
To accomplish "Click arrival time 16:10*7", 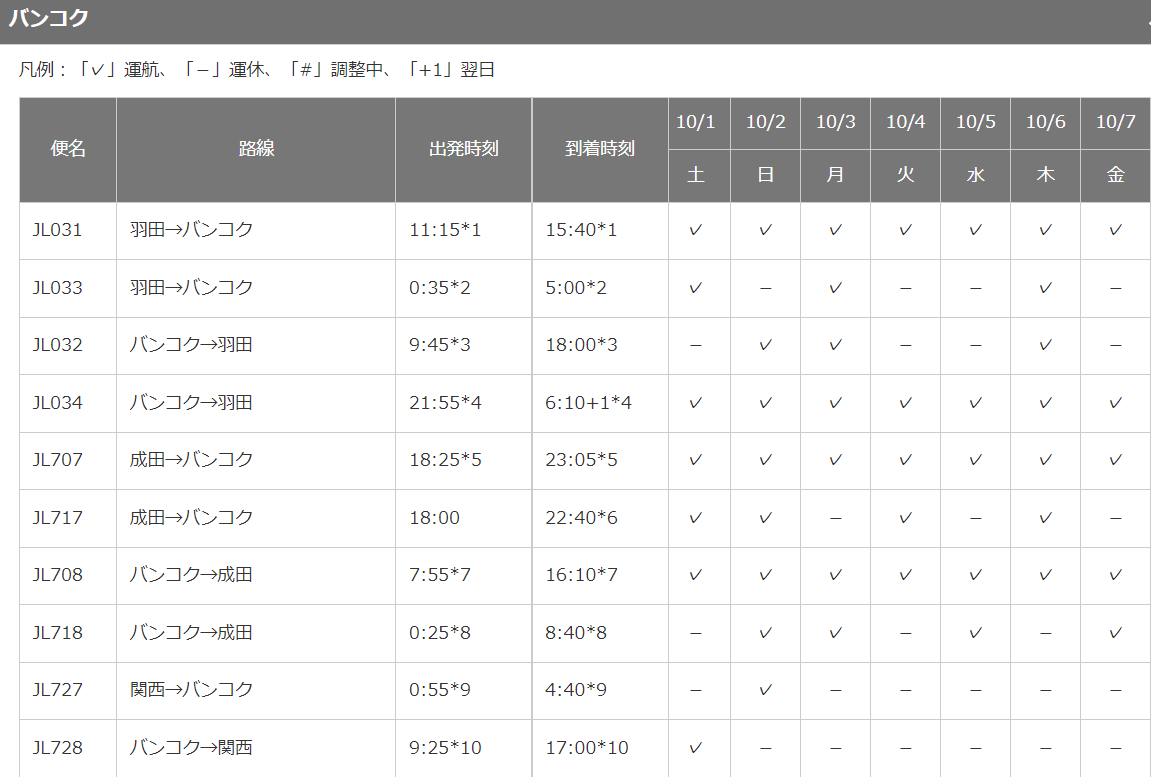I will [581, 574].
